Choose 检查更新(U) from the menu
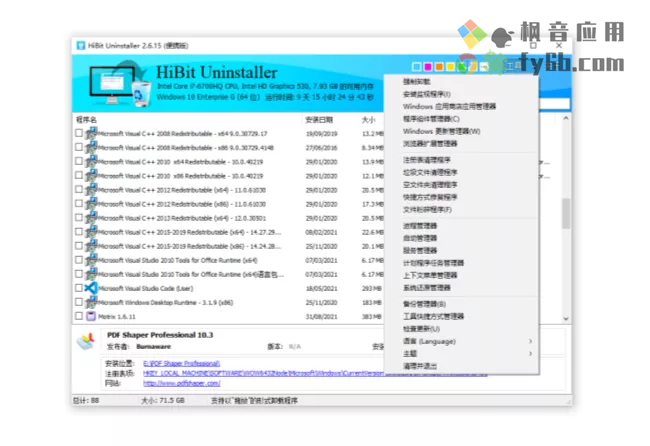The width and height of the screenshot is (650, 446). coord(421,329)
